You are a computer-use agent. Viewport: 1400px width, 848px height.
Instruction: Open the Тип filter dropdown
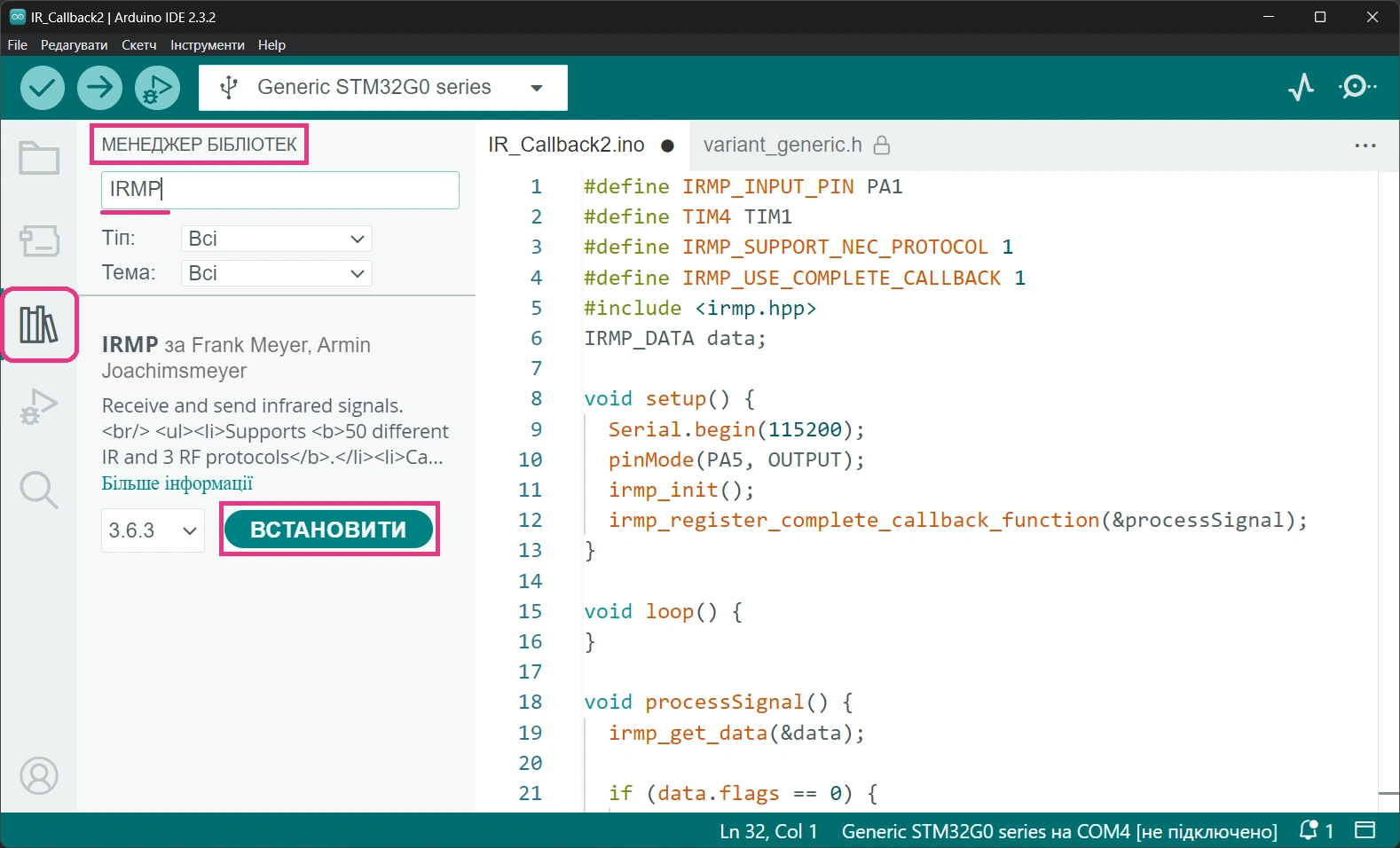[x=276, y=239]
